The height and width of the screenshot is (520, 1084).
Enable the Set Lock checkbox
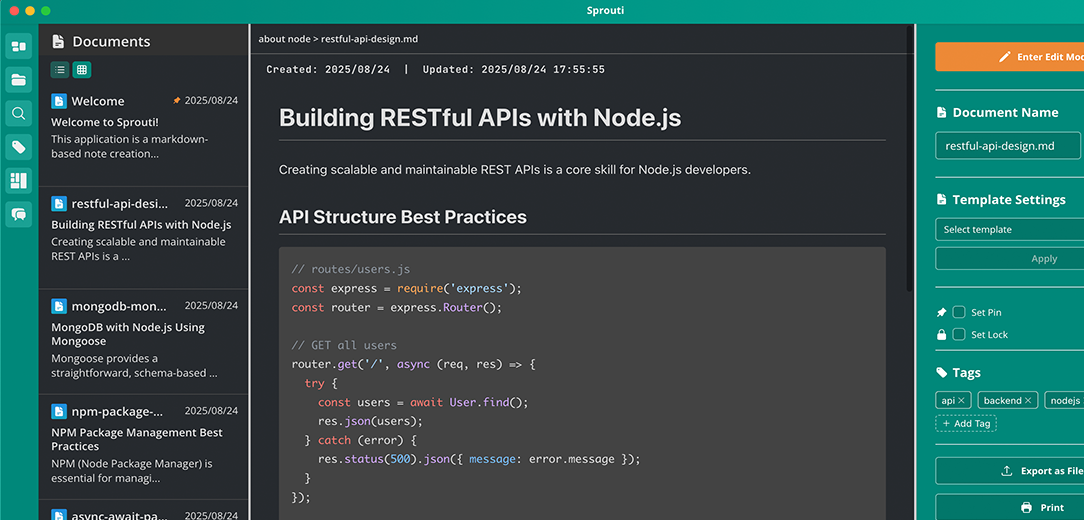pyautogui.click(x=959, y=335)
